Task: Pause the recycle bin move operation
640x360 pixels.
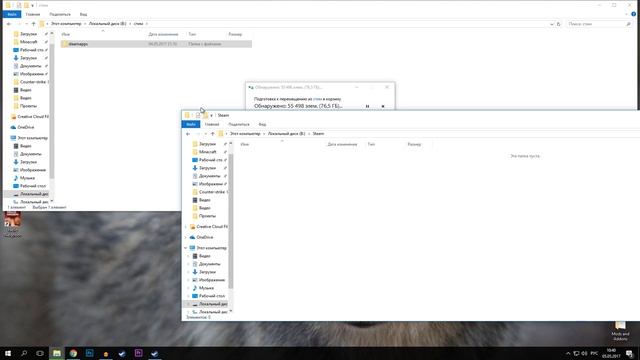Action: (367, 106)
